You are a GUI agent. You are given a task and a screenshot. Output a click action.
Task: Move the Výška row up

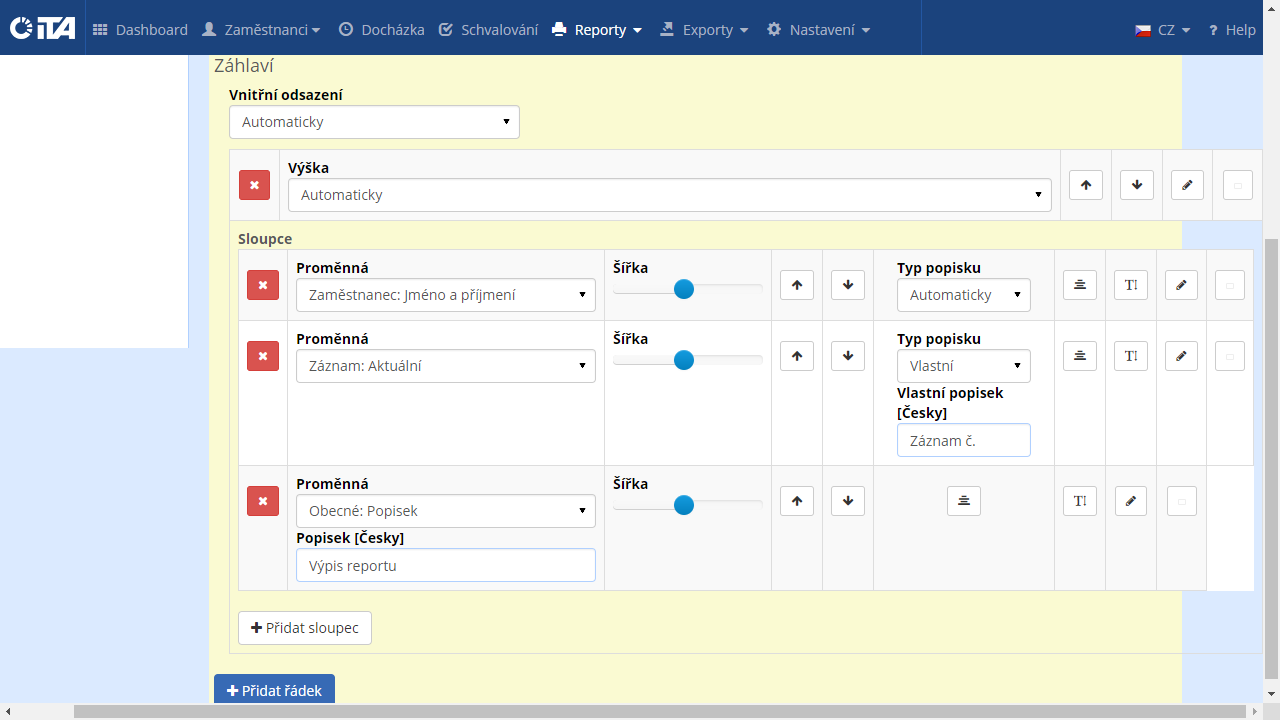[x=1086, y=185]
